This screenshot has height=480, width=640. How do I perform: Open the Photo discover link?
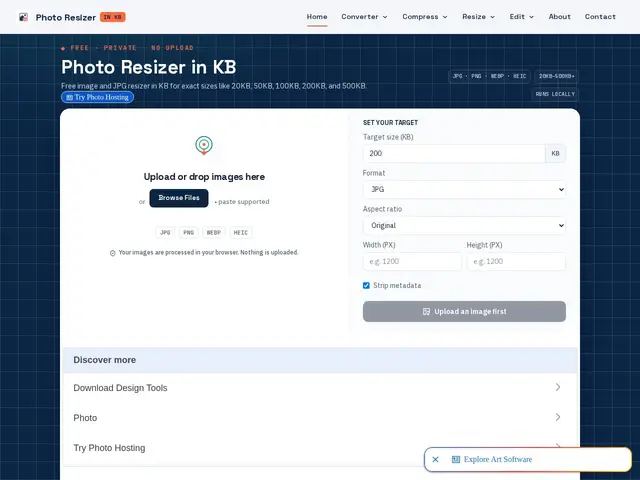pyautogui.click(x=320, y=418)
